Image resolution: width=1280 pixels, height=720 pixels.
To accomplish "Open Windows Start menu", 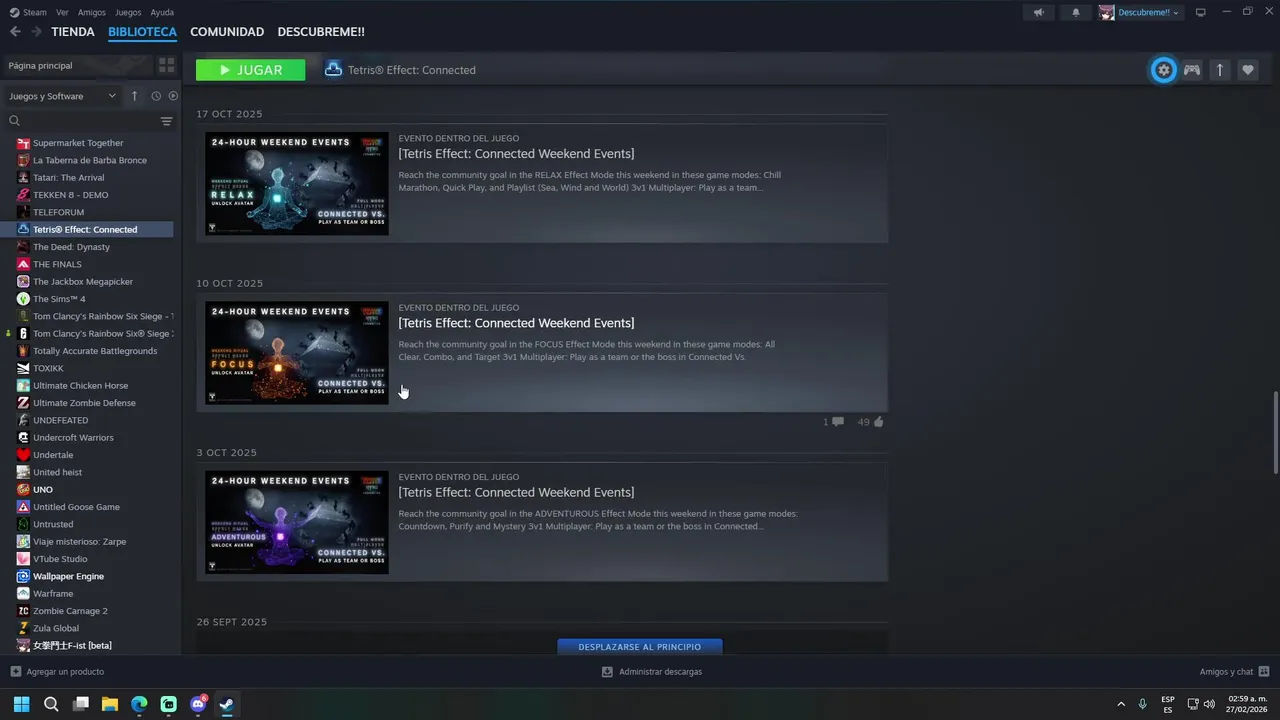I will point(21,704).
